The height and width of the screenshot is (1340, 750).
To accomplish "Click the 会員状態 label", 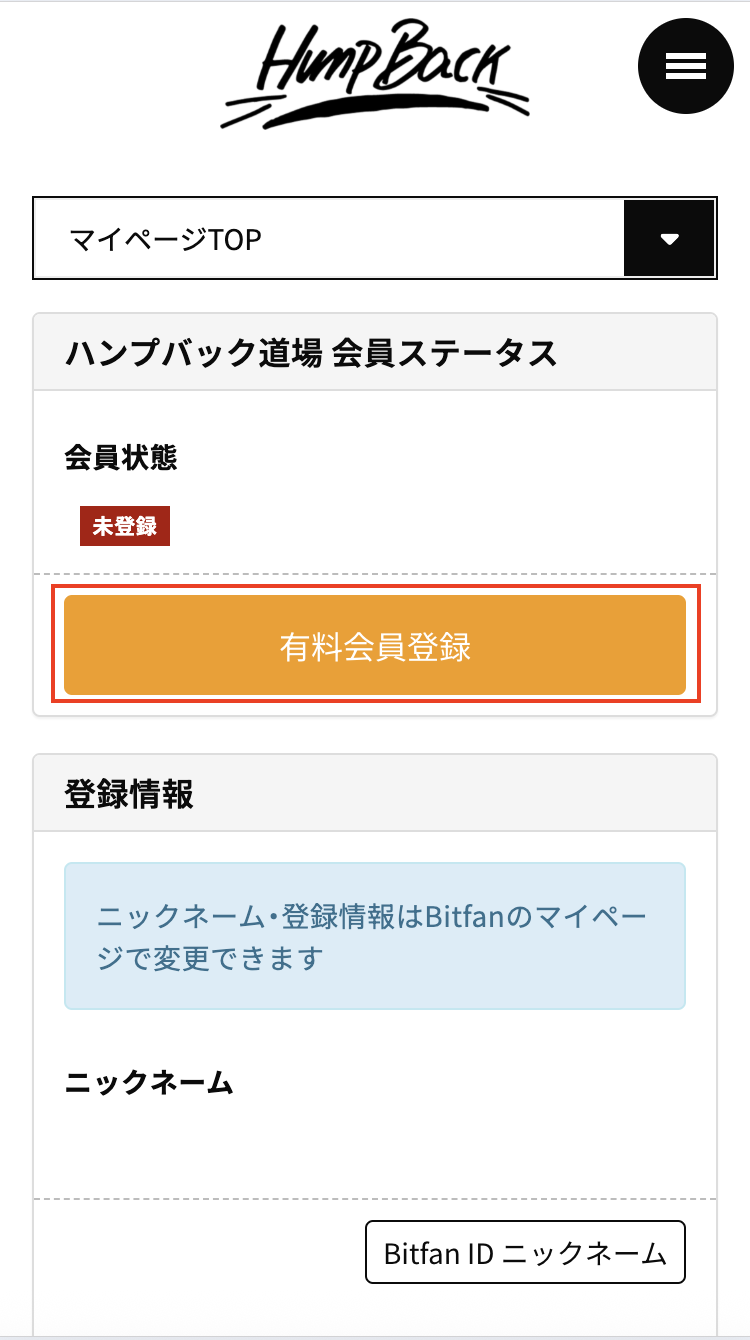I will [121, 458].
